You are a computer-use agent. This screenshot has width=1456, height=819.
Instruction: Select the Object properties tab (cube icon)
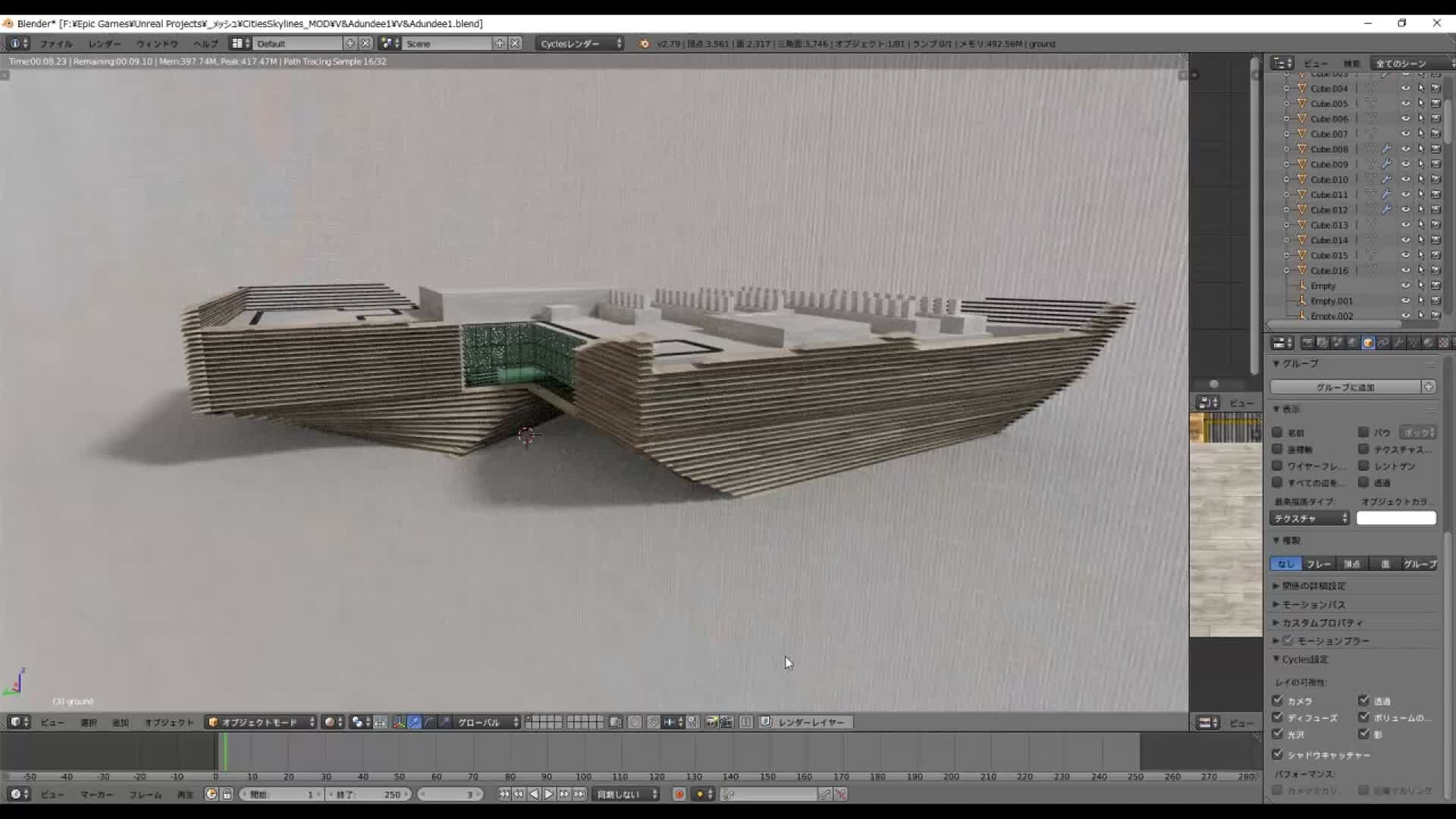1368,342
